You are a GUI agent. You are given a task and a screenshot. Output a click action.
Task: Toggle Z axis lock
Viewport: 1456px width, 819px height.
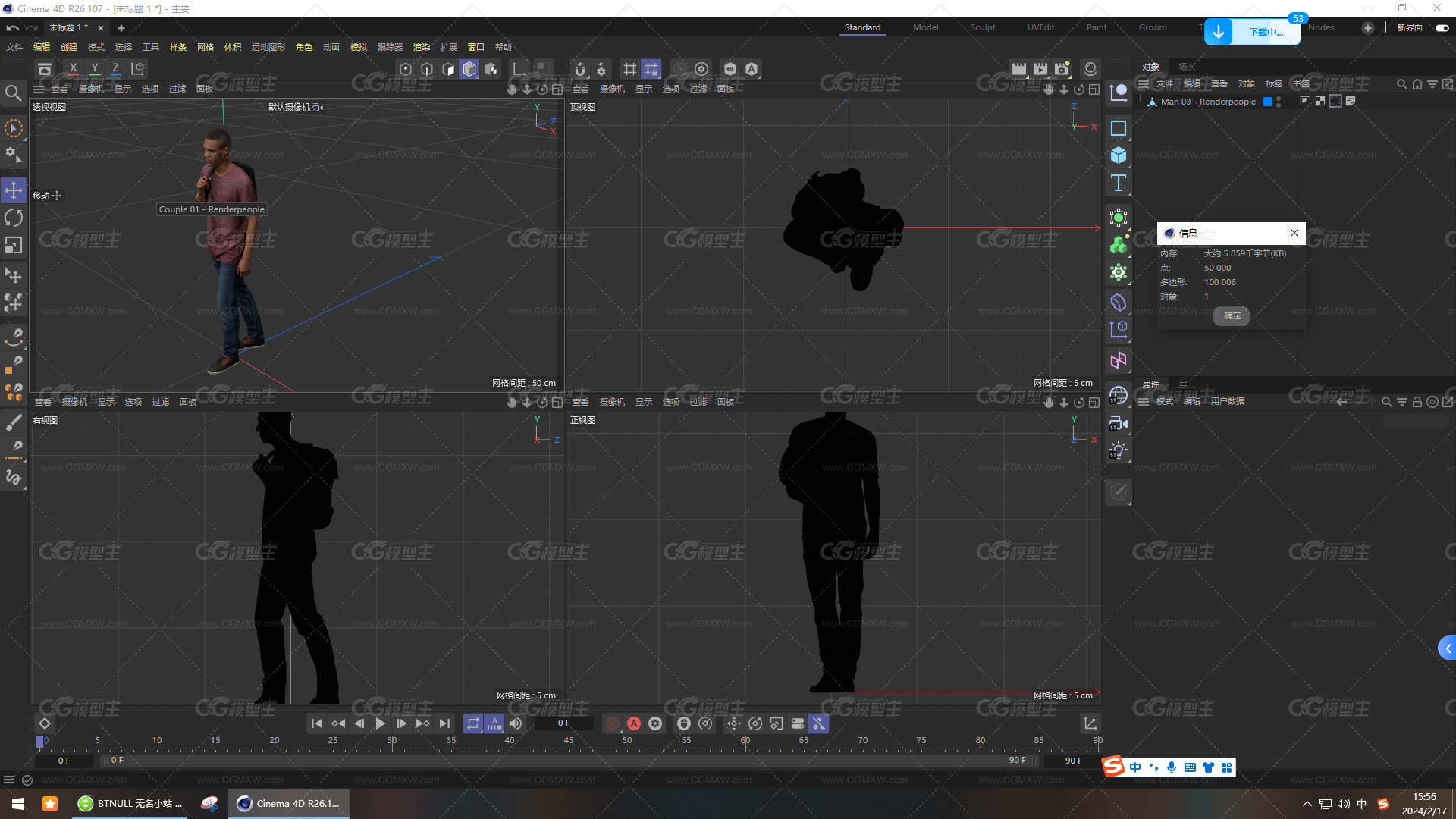(x=115, y=69)
